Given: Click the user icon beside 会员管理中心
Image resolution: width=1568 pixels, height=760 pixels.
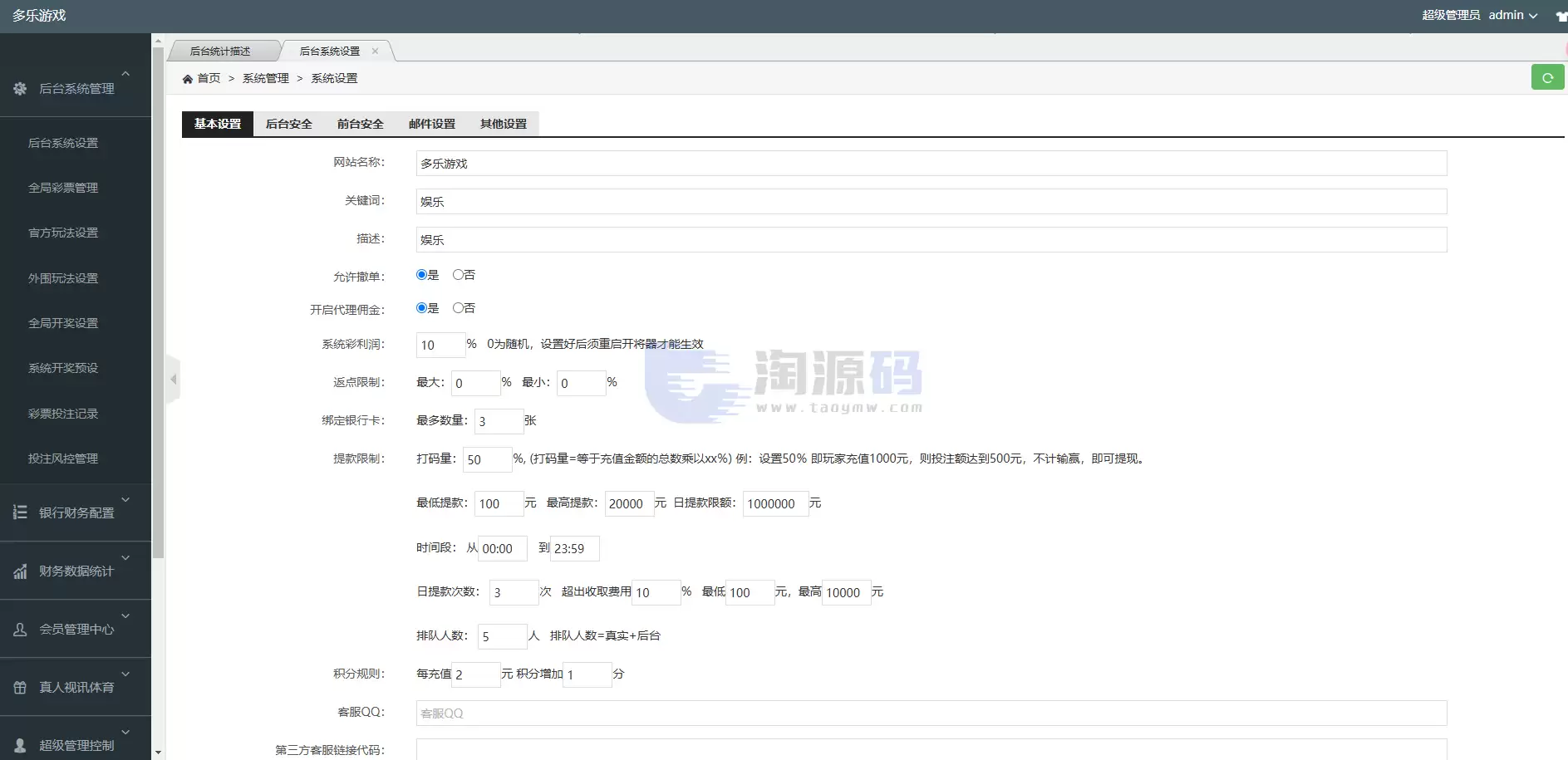Looking at the screenshot, I should [x=20, y=629].
